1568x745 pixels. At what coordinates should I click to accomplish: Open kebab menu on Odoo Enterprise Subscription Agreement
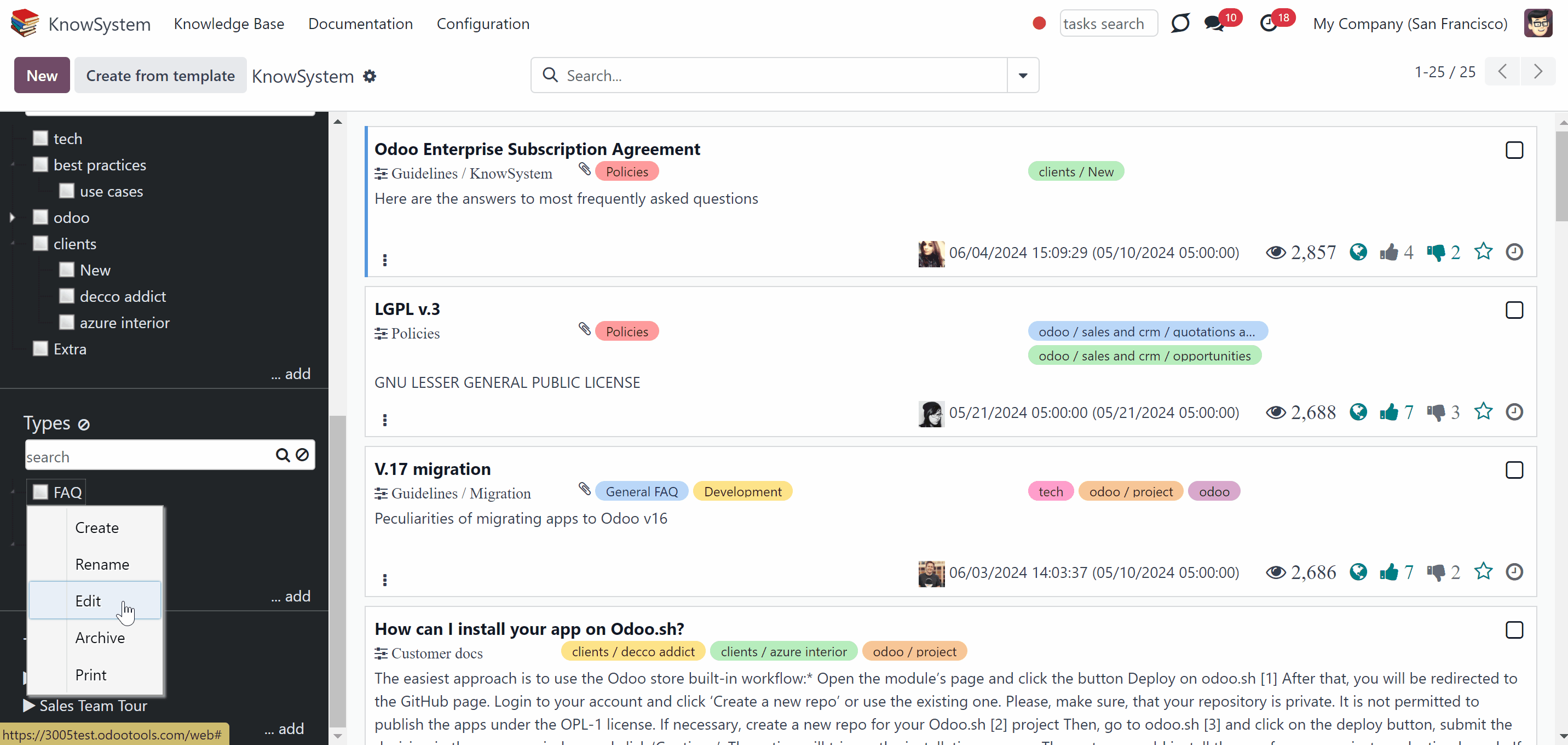click(x=385, y=260)
